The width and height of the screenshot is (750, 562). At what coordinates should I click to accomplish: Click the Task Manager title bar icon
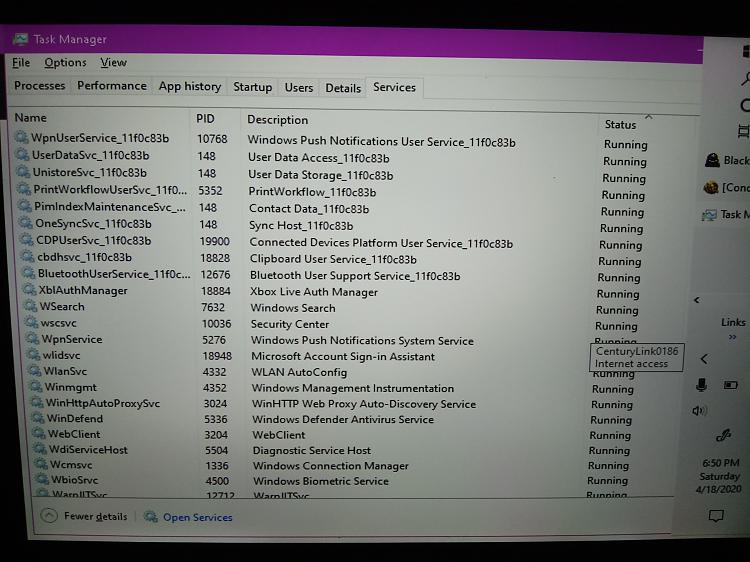click(20, 39)
